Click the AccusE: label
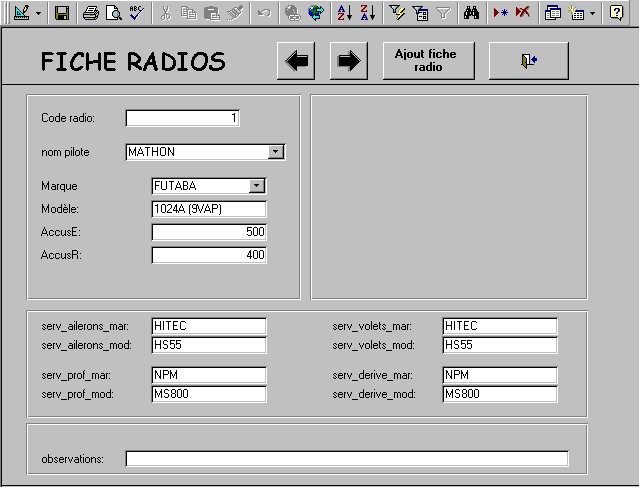639x487 pixels. [61, 232]
